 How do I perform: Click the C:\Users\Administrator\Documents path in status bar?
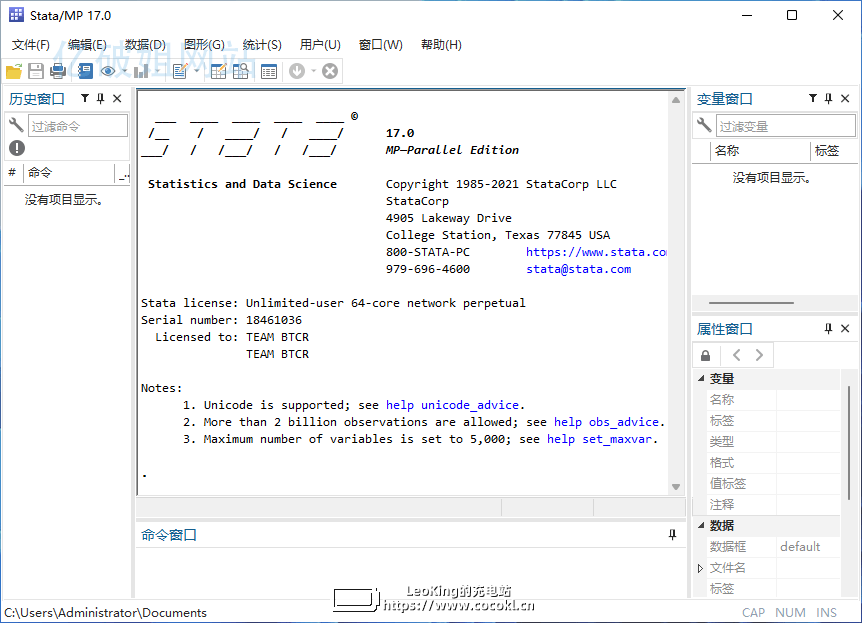pyautogui.click(x=106, y=613)
